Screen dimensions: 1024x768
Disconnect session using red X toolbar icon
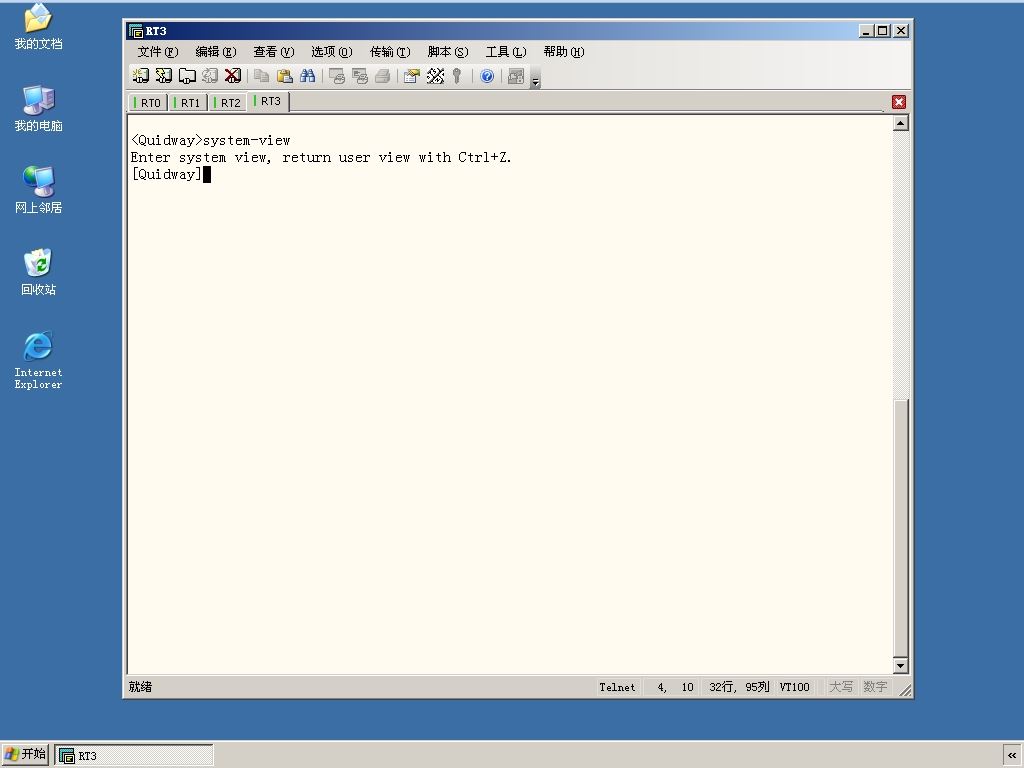pos(232,76)
